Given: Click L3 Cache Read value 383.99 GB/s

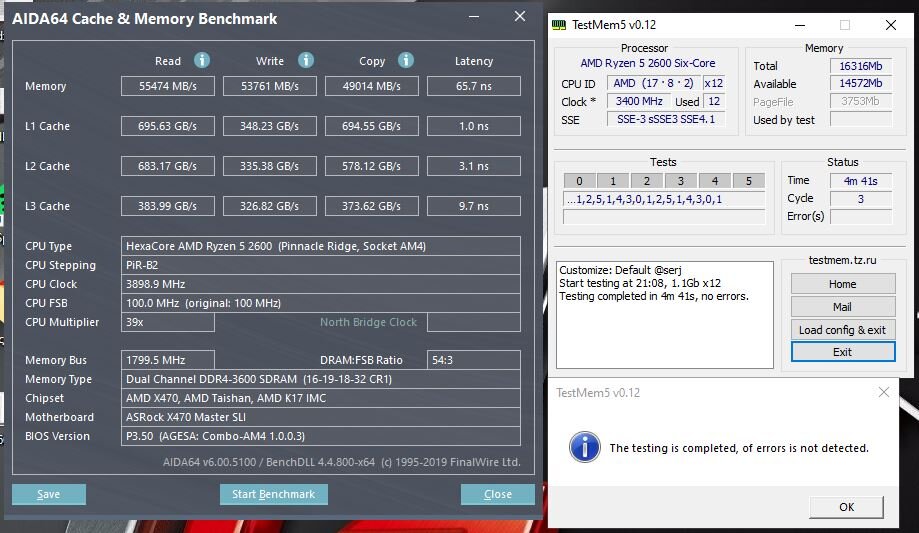Looking at the screenshot, I should tap(168, 206).
